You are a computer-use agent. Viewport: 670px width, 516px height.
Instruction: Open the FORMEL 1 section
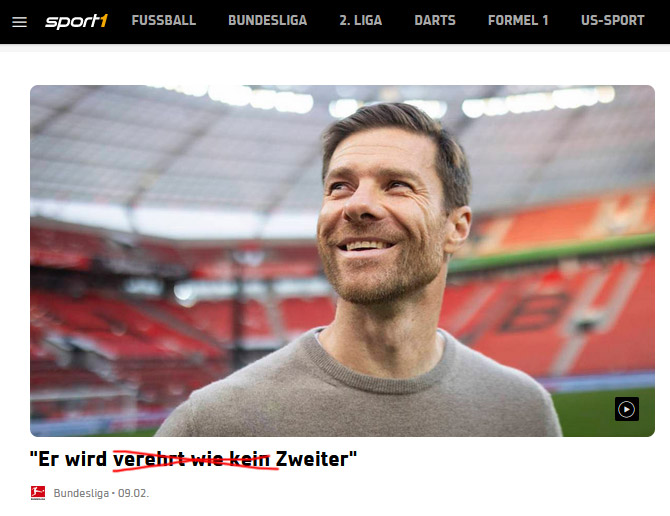518,21
